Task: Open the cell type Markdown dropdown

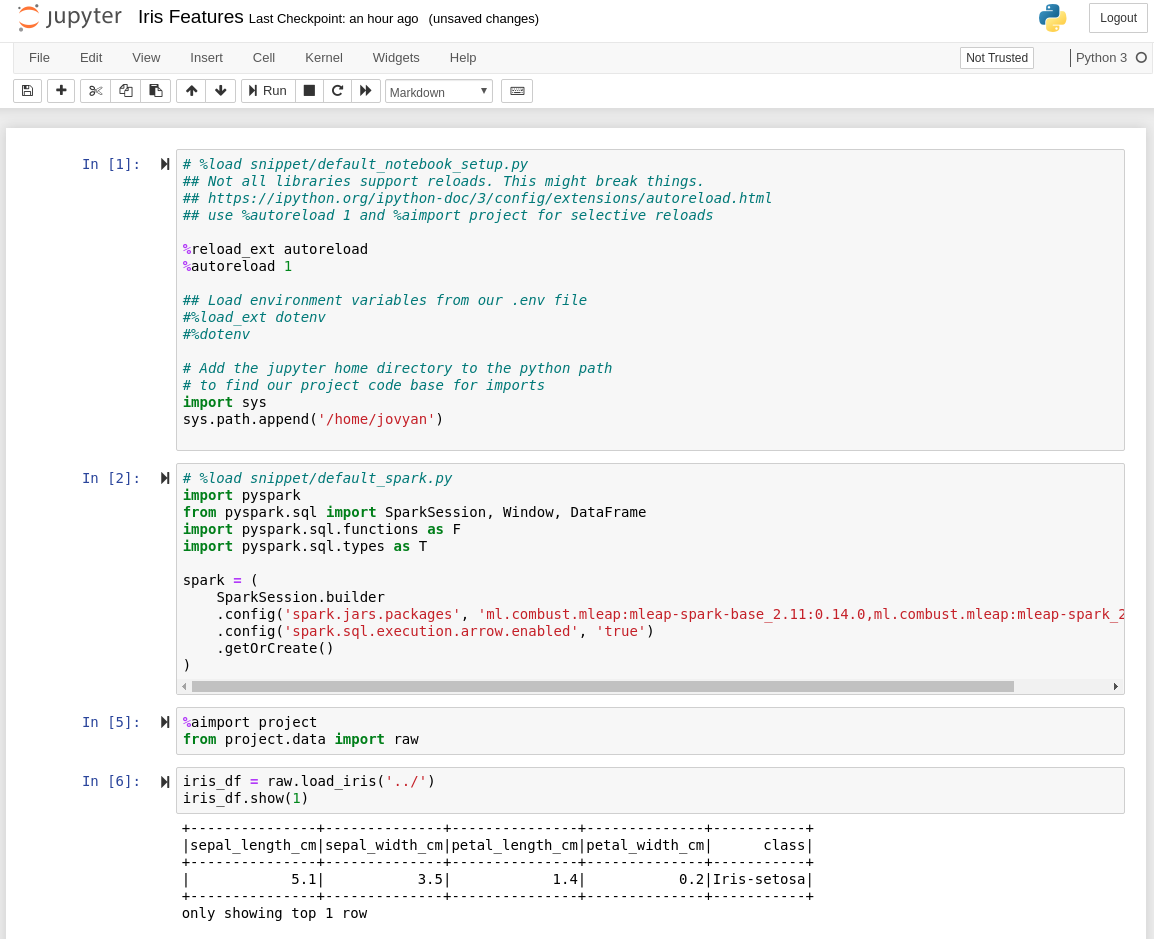Action: coord(439,91)
